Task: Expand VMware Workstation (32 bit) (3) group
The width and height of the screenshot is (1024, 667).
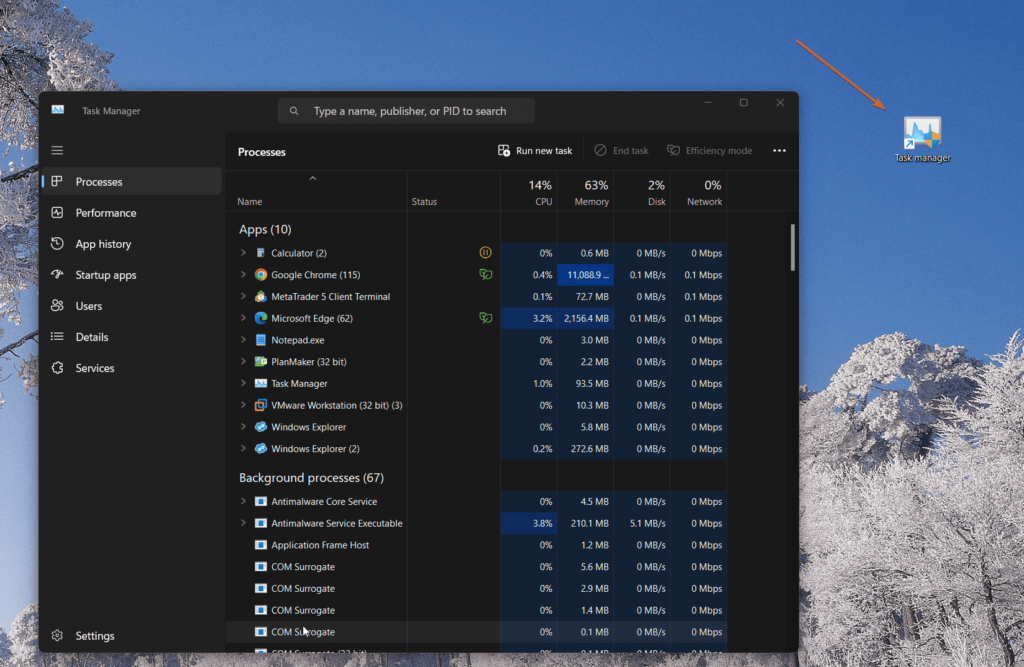Action: click(243, 405)
